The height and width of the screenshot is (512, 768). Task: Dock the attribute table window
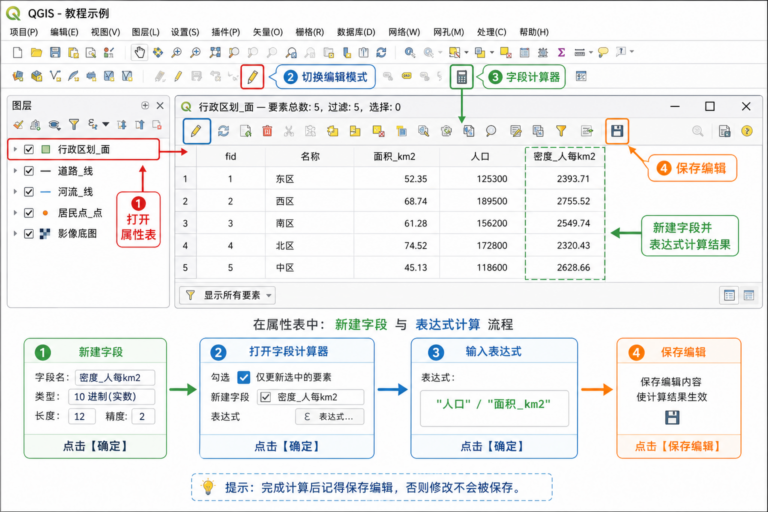(724, 131)
